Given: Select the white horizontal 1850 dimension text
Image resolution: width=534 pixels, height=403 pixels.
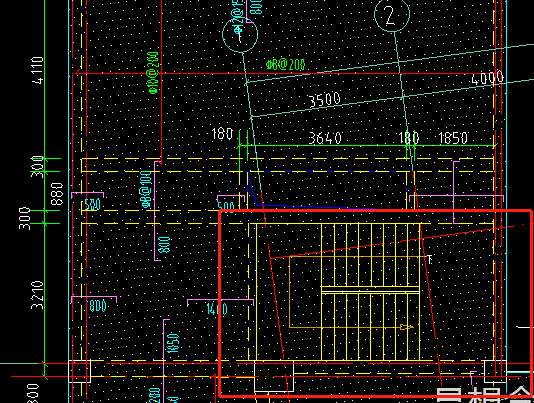Looking at the screenshot, I should [x=453, y=138].
